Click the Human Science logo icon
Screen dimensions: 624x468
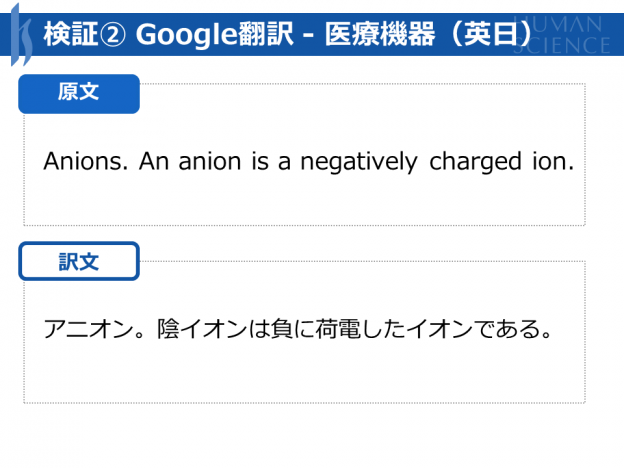[x=21, y=35]
